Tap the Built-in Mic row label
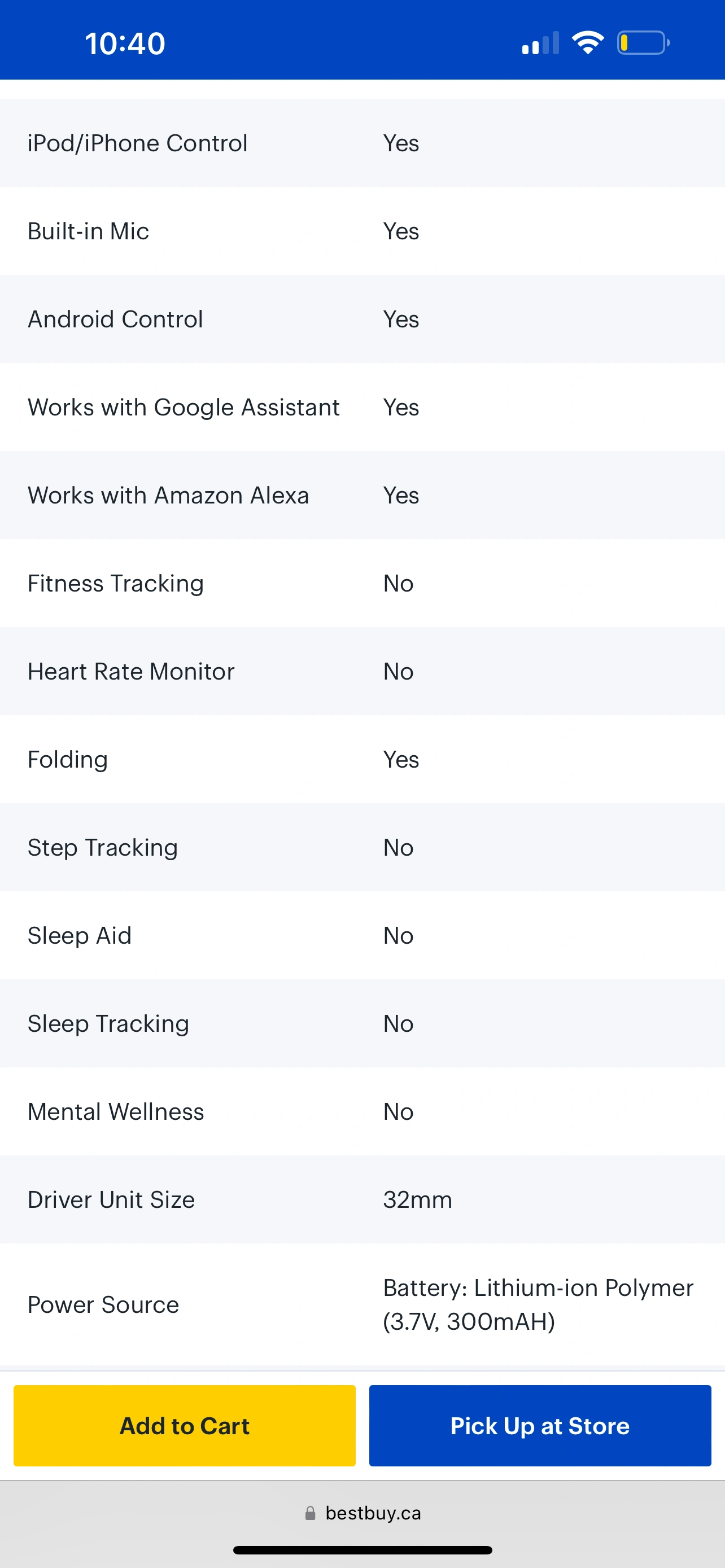Screen dimensions: 725x1568 [88, 231]
